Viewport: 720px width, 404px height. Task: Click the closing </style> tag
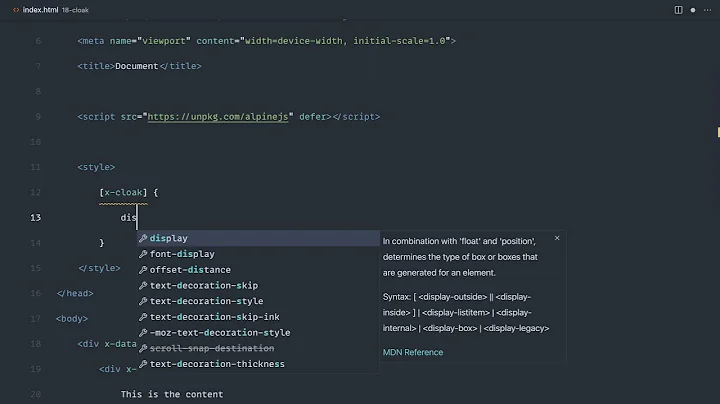coord(99,268)
